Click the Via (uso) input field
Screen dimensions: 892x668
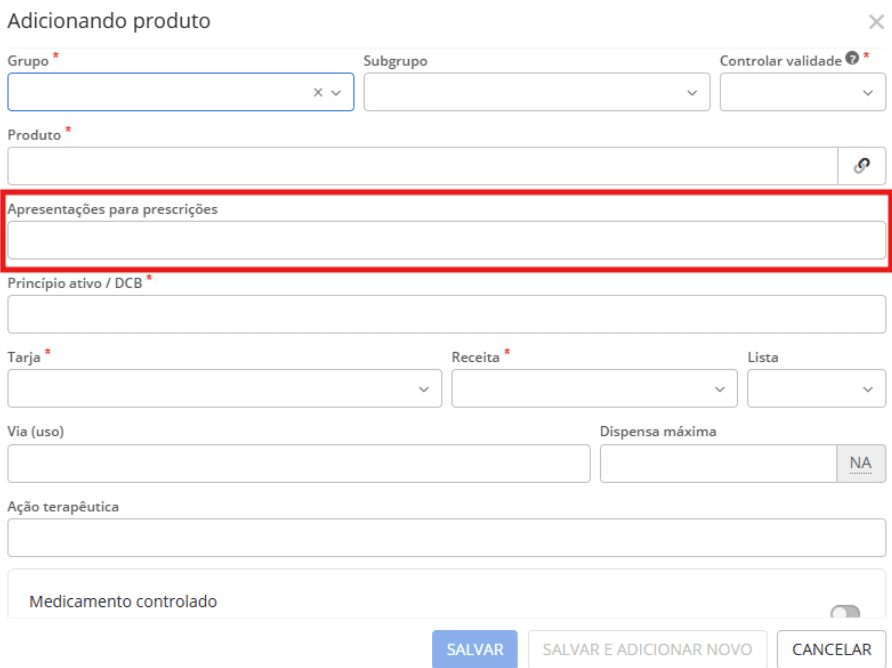298,463
